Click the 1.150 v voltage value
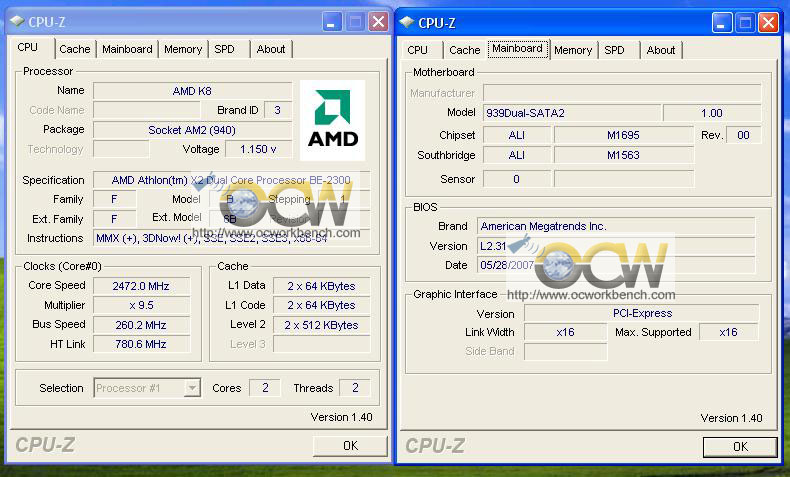The image size is (790, 477). pyautogui.click(x=258, y=150)
